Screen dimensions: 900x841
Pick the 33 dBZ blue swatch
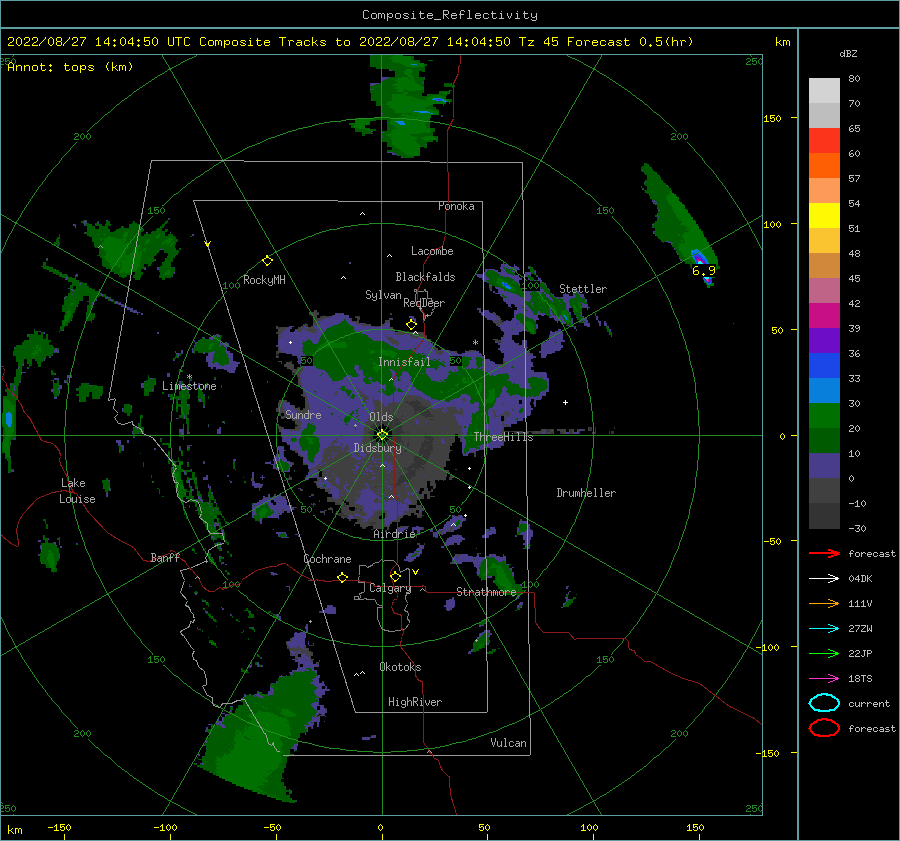pyautogui.click(x=824, y=390)
